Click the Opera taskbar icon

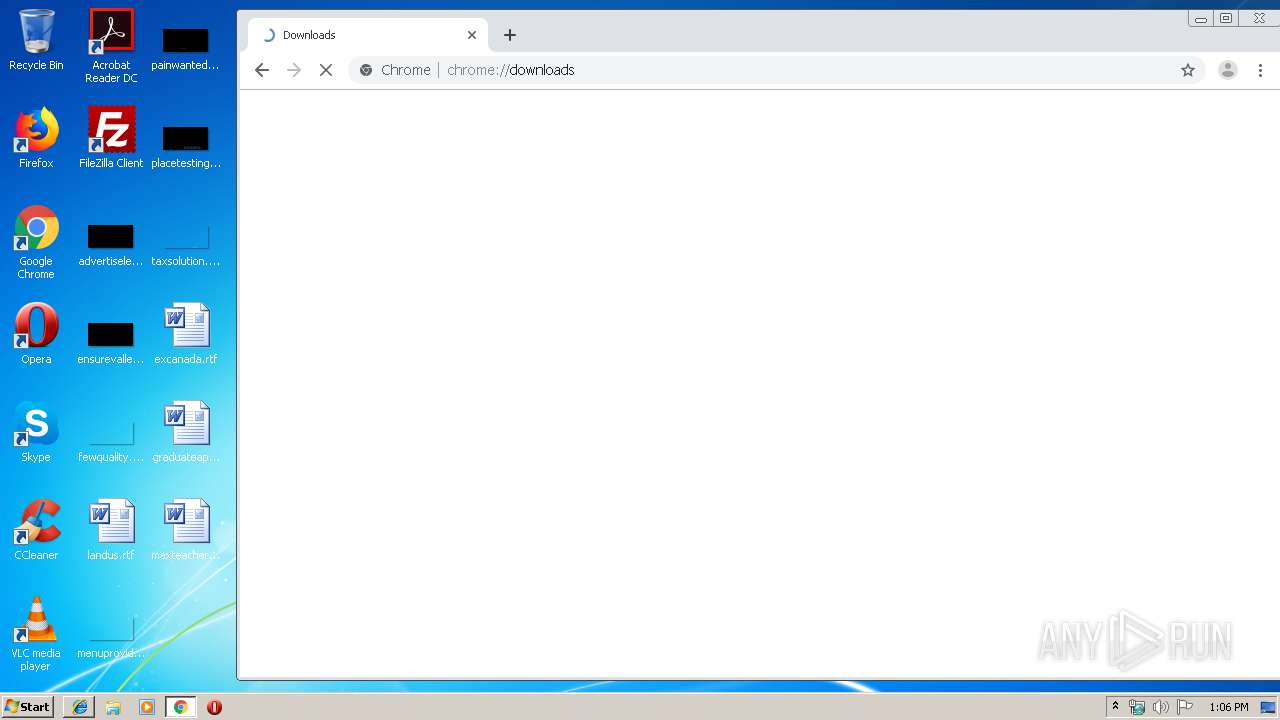[x=214, y=707]
